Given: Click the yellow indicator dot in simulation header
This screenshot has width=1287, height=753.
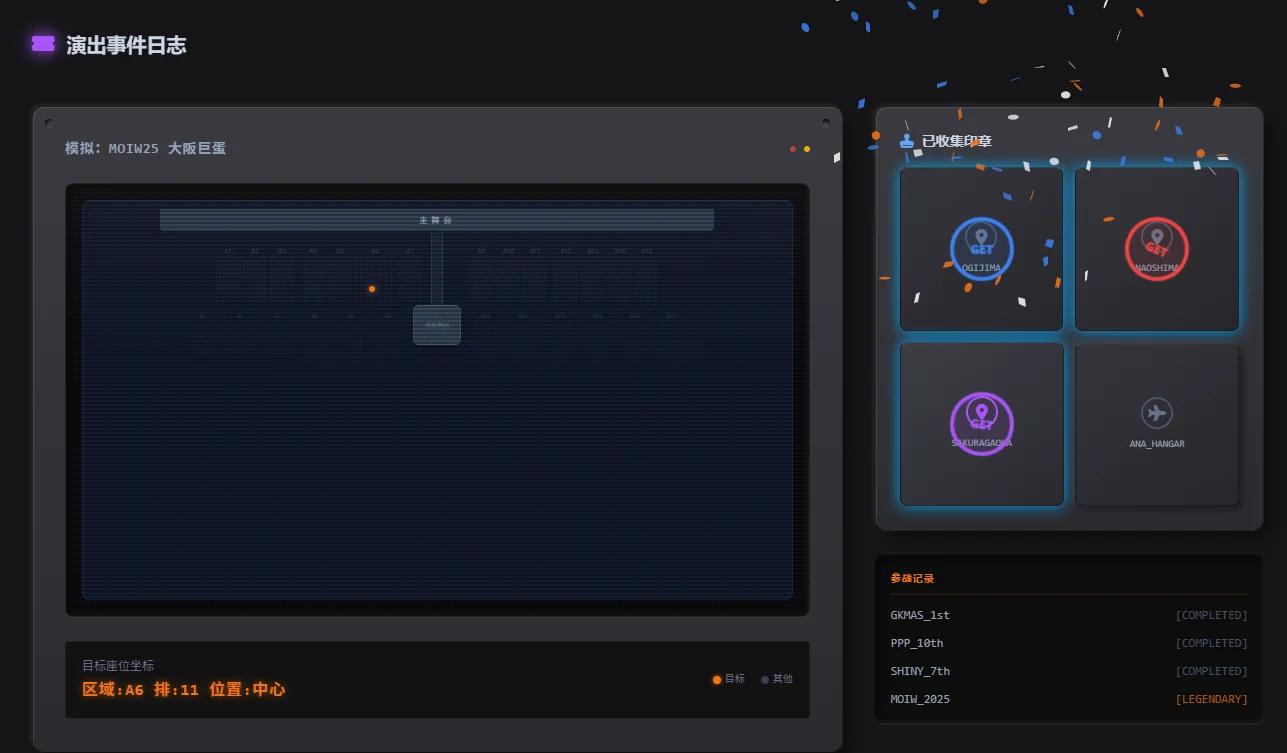Looking at the screenshot, I should click(x=807, y=149).
